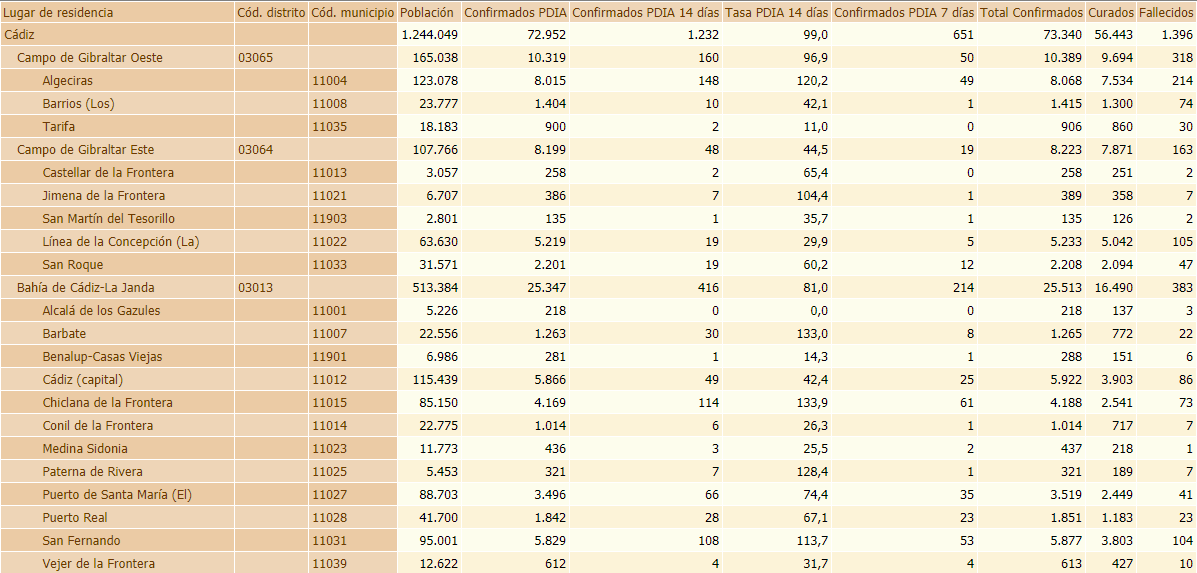This screenshot has width=1197, height=573.
Task: Click the 'Cód. municipio' column header
Action: tap(351, 13)
